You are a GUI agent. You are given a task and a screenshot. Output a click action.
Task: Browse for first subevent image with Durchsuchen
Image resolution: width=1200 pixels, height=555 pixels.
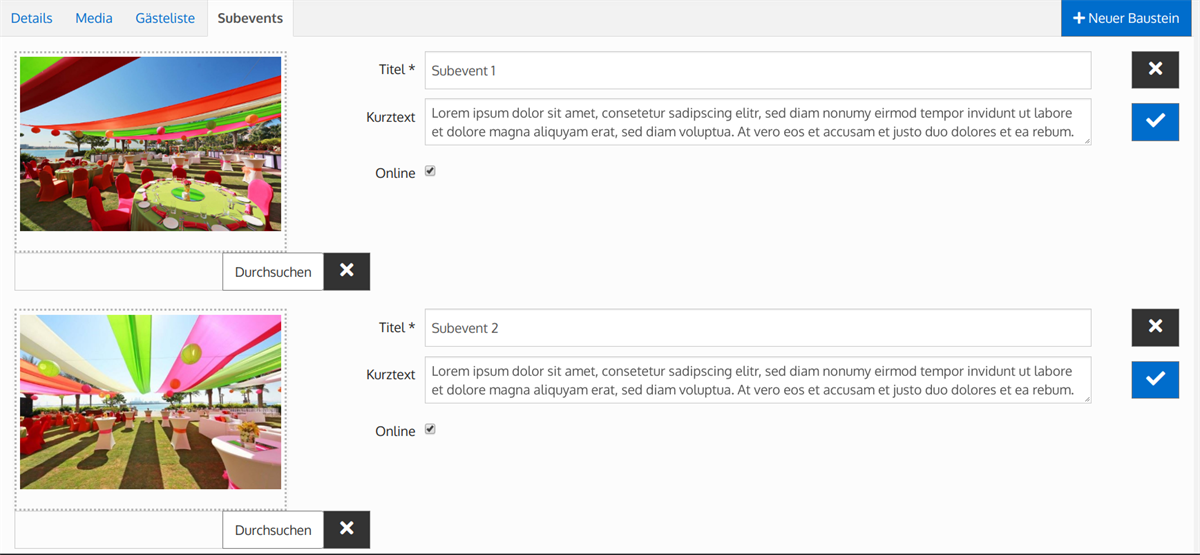(273, 271)
